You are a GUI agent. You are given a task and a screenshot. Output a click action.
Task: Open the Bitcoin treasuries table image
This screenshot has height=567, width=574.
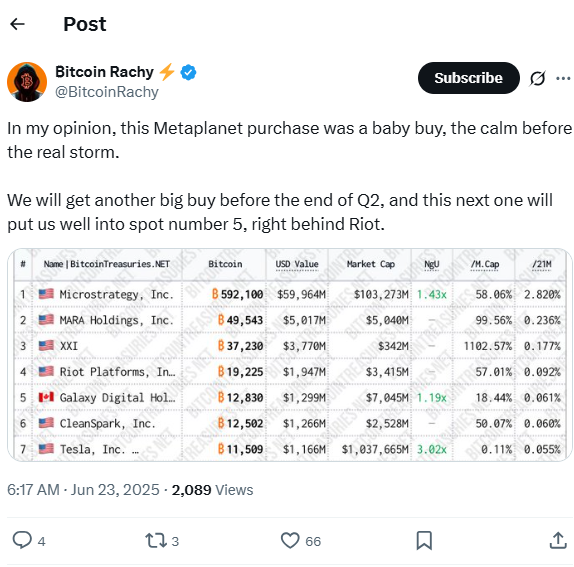[x=290, y=354]
